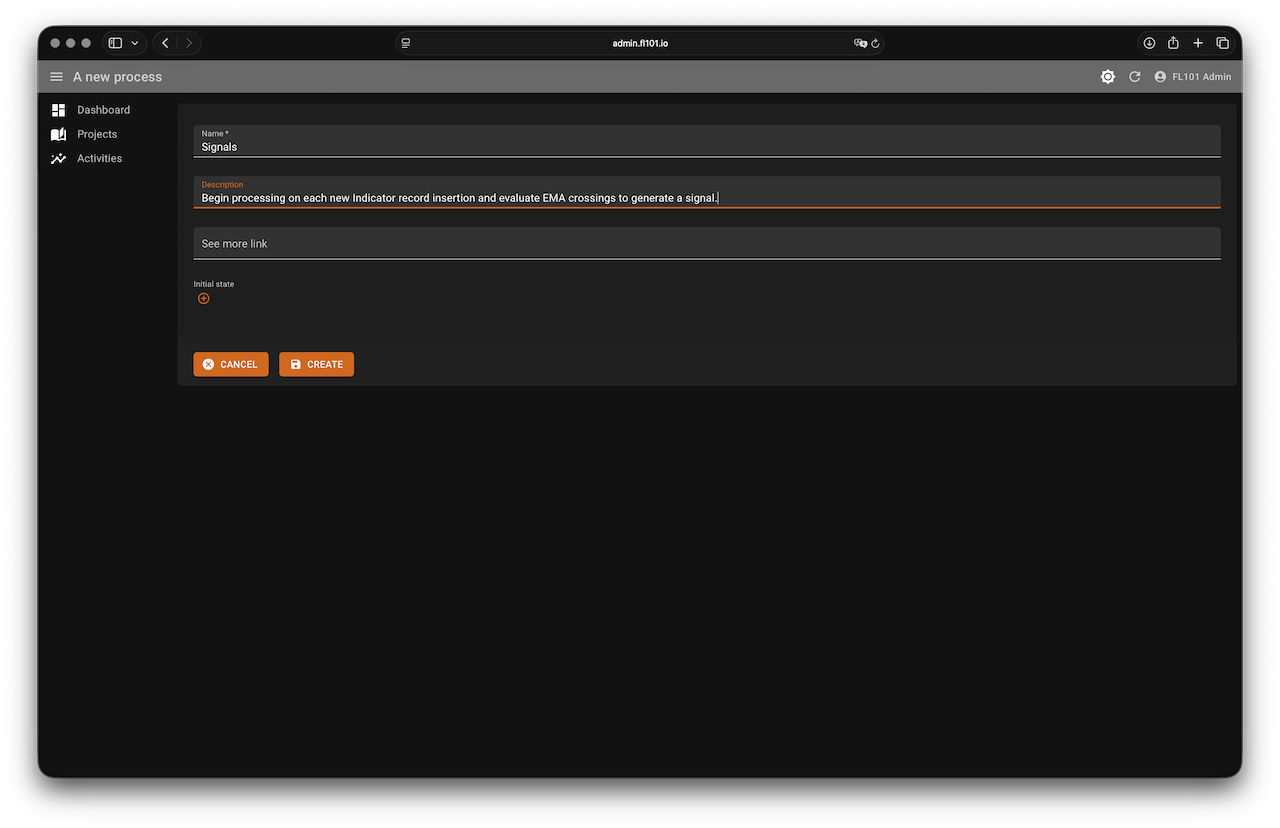
Task: Focus the Name input field
Action: coord(706,147)
